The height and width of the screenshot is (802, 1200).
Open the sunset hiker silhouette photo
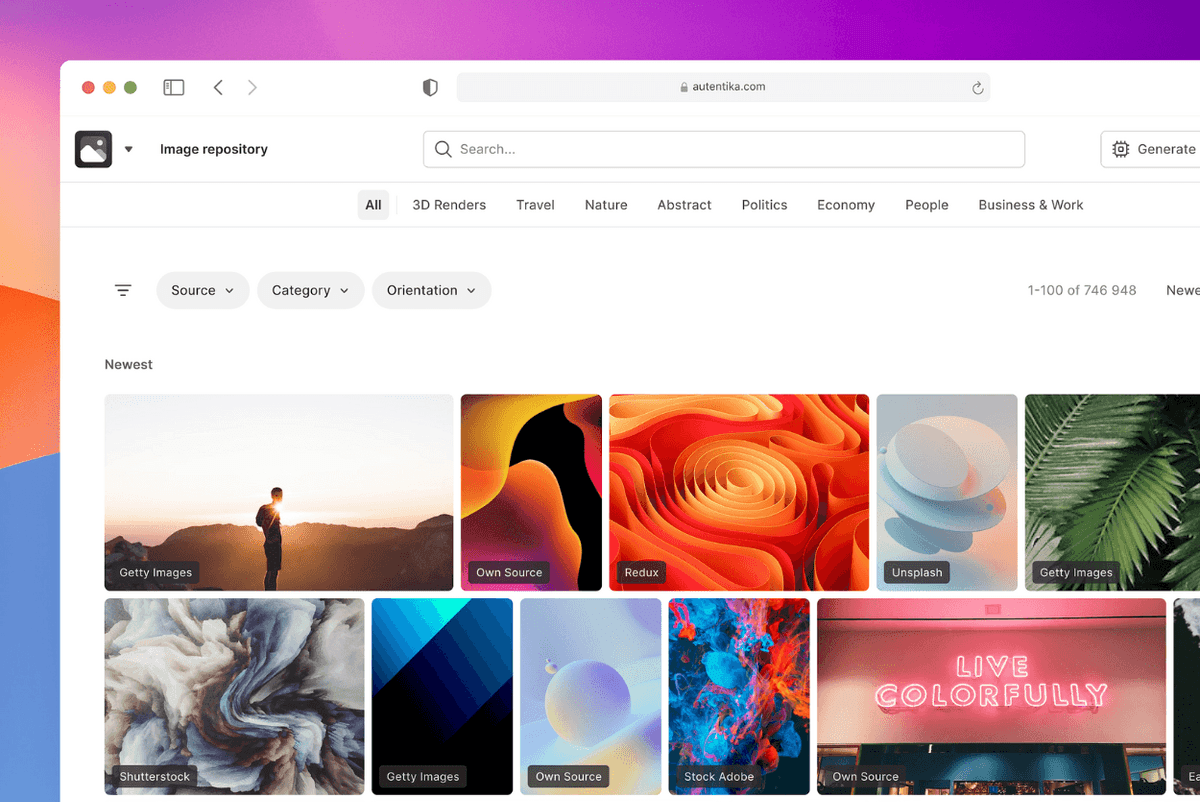(x=279, y=492)
